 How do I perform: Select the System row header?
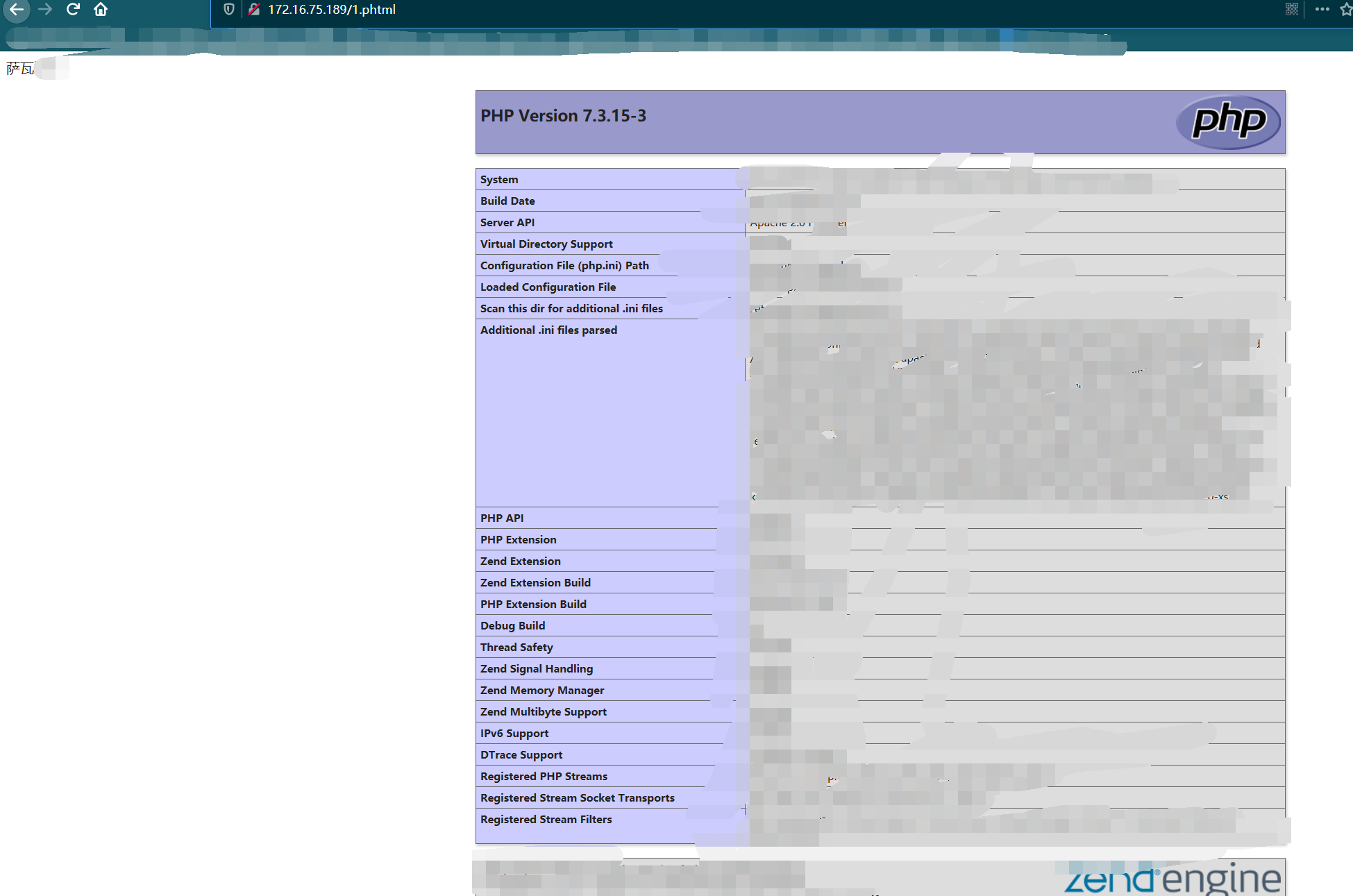(x=498, y=179)
